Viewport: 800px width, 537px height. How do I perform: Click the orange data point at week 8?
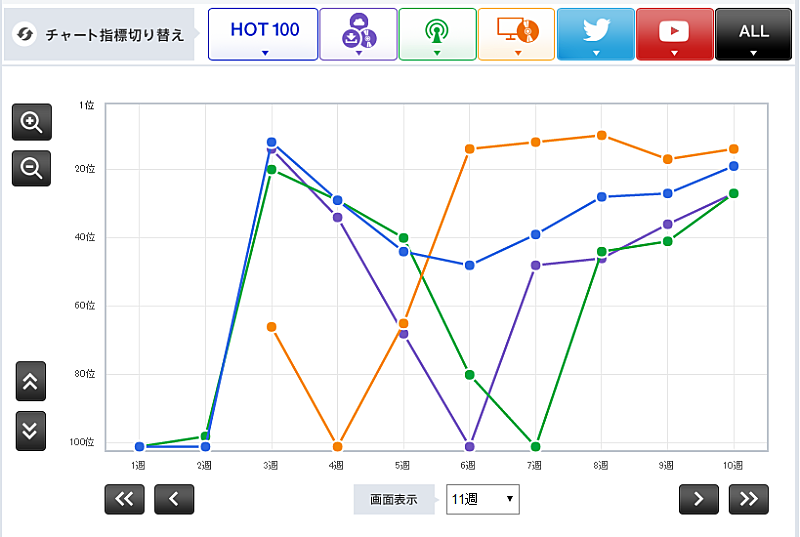601,135
